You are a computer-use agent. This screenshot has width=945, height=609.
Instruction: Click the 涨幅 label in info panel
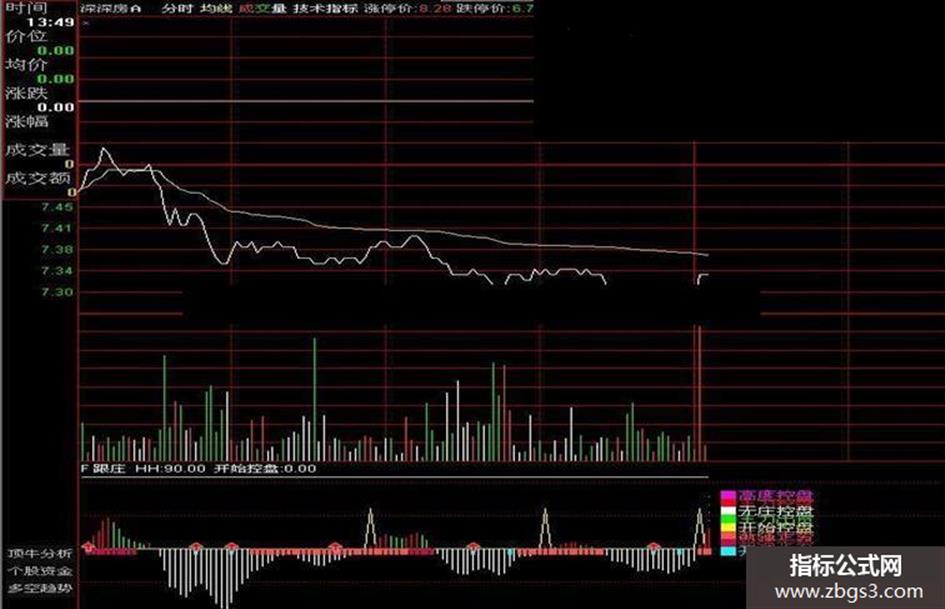(x=26, y=121)
